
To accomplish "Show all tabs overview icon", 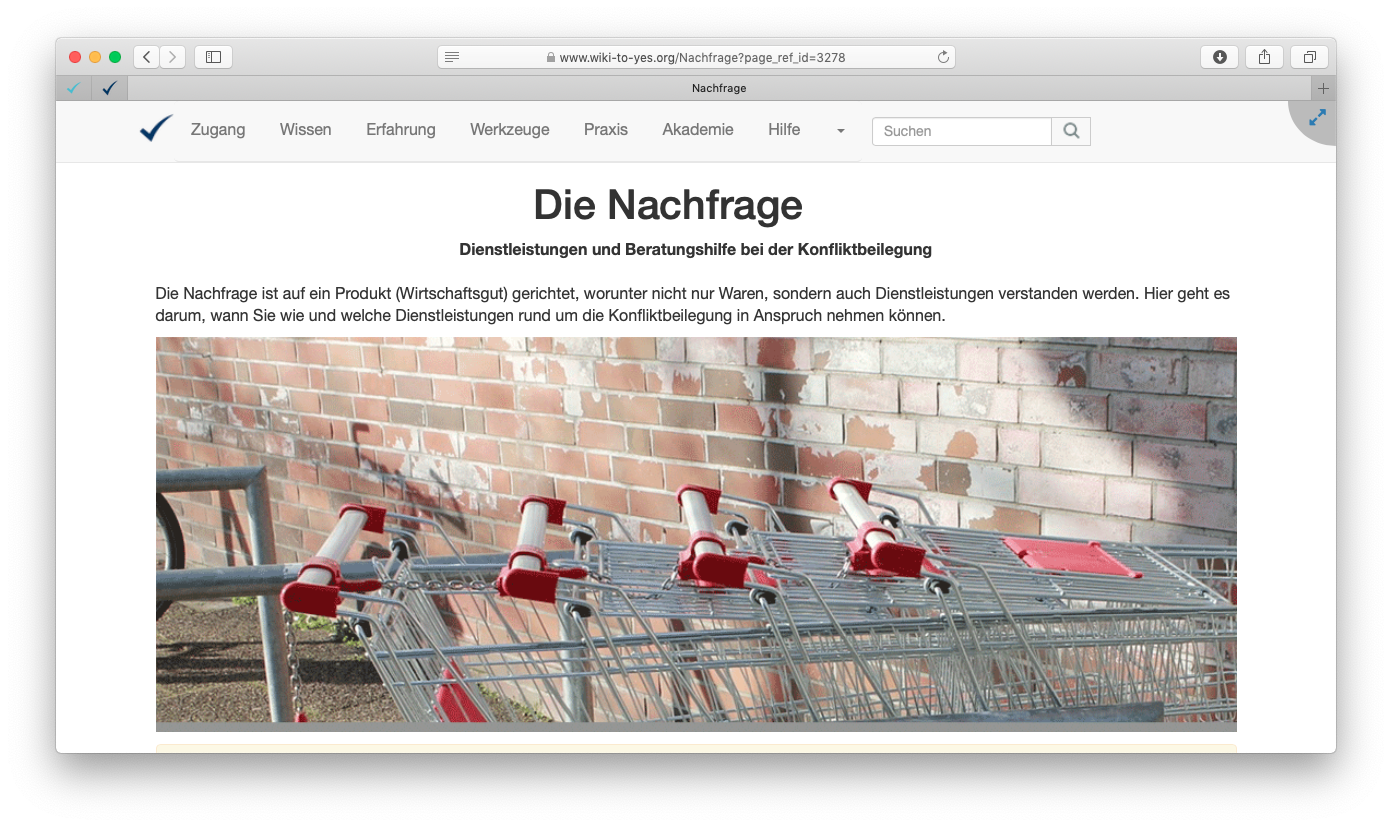I will 1309,57.
